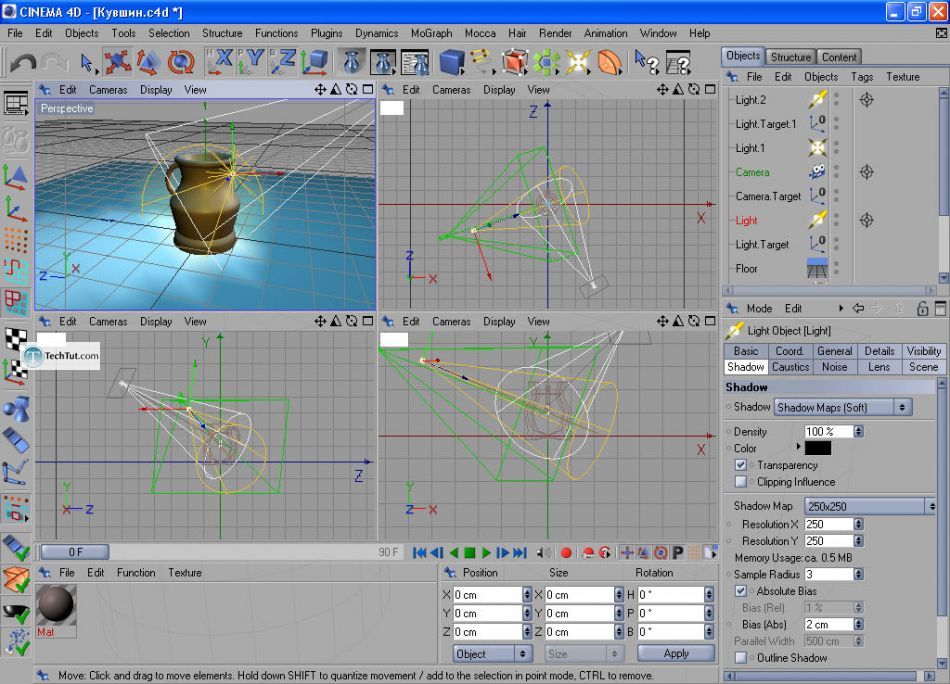Open Mode menu in Attribute Manager

(x=759, y=308)
